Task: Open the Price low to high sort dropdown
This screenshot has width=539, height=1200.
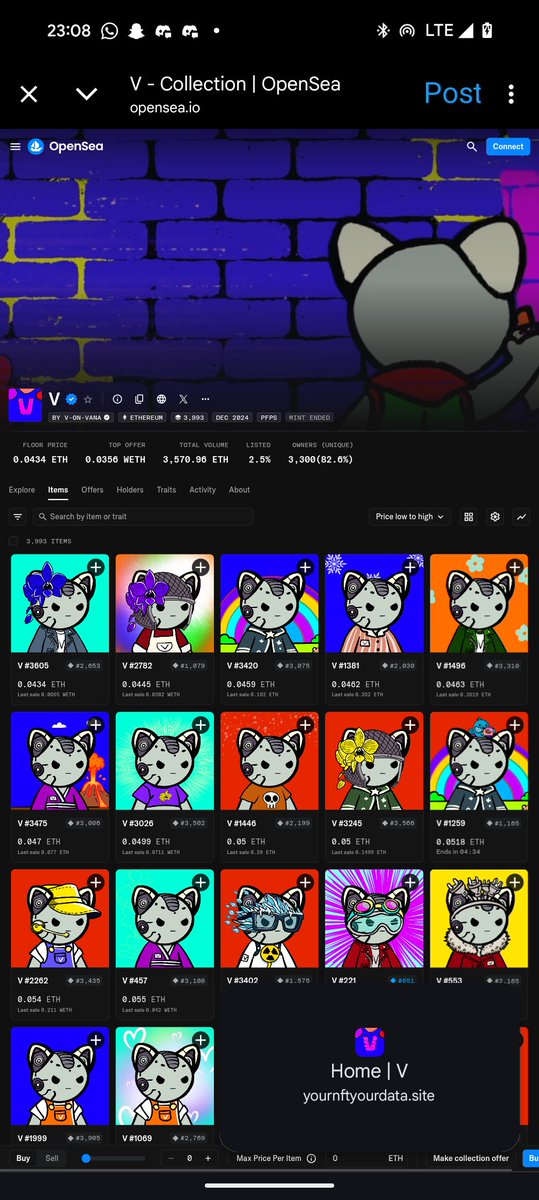Action: point(410,517)
